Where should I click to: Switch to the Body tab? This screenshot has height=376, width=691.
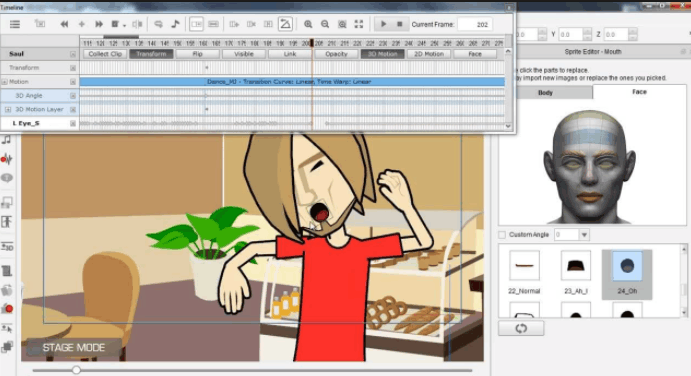coord(545,93)
